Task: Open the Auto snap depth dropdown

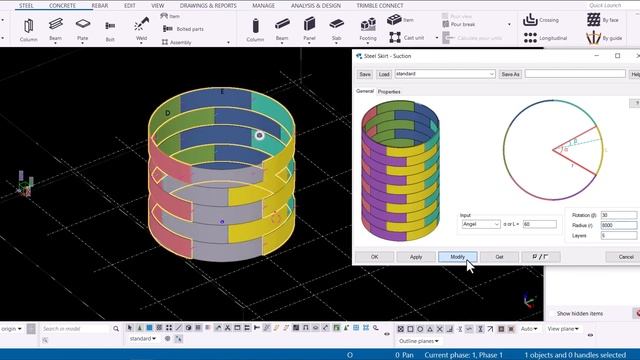Action: pos(529,329)
